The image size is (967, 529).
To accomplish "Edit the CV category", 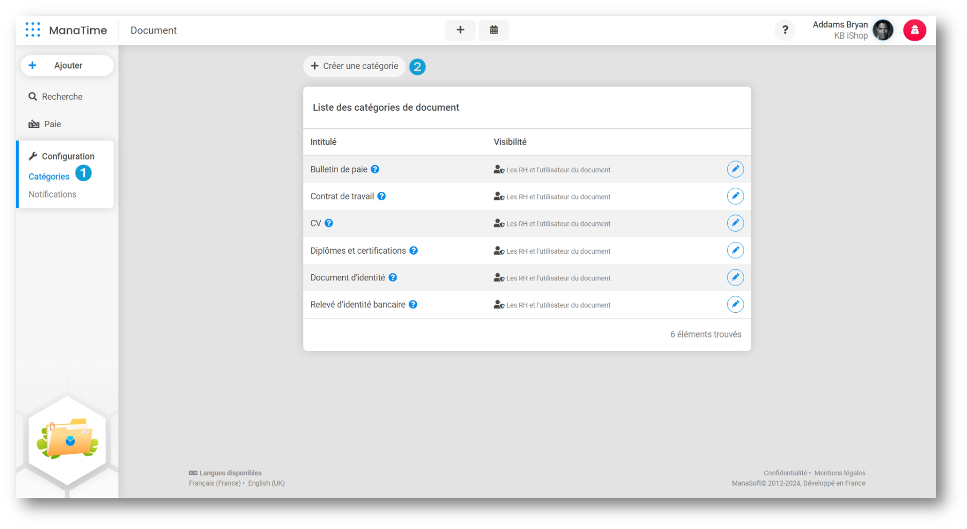I will pyautogui.click(x=735, y=223).
